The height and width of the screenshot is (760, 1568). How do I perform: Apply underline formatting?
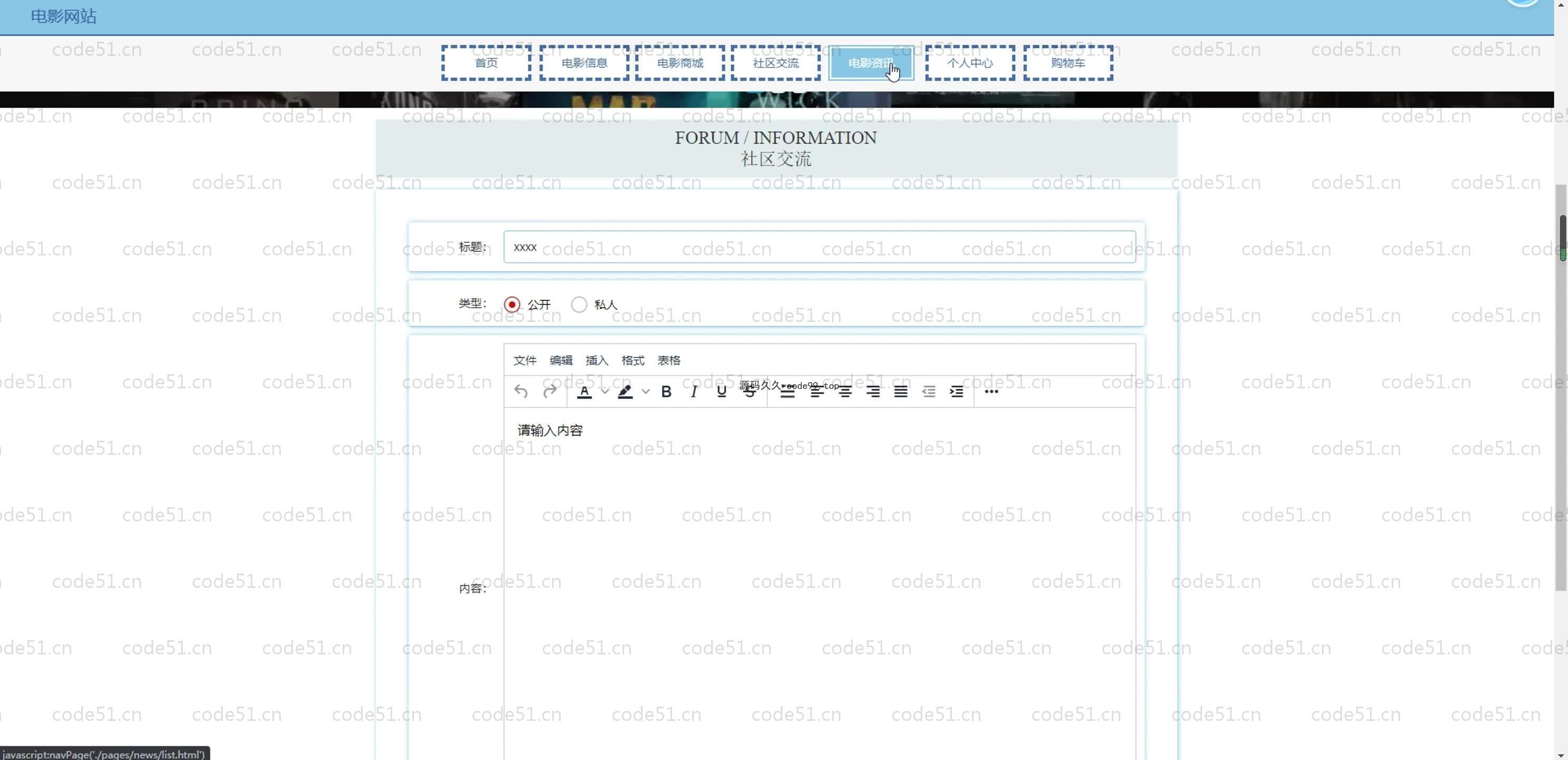721,392
